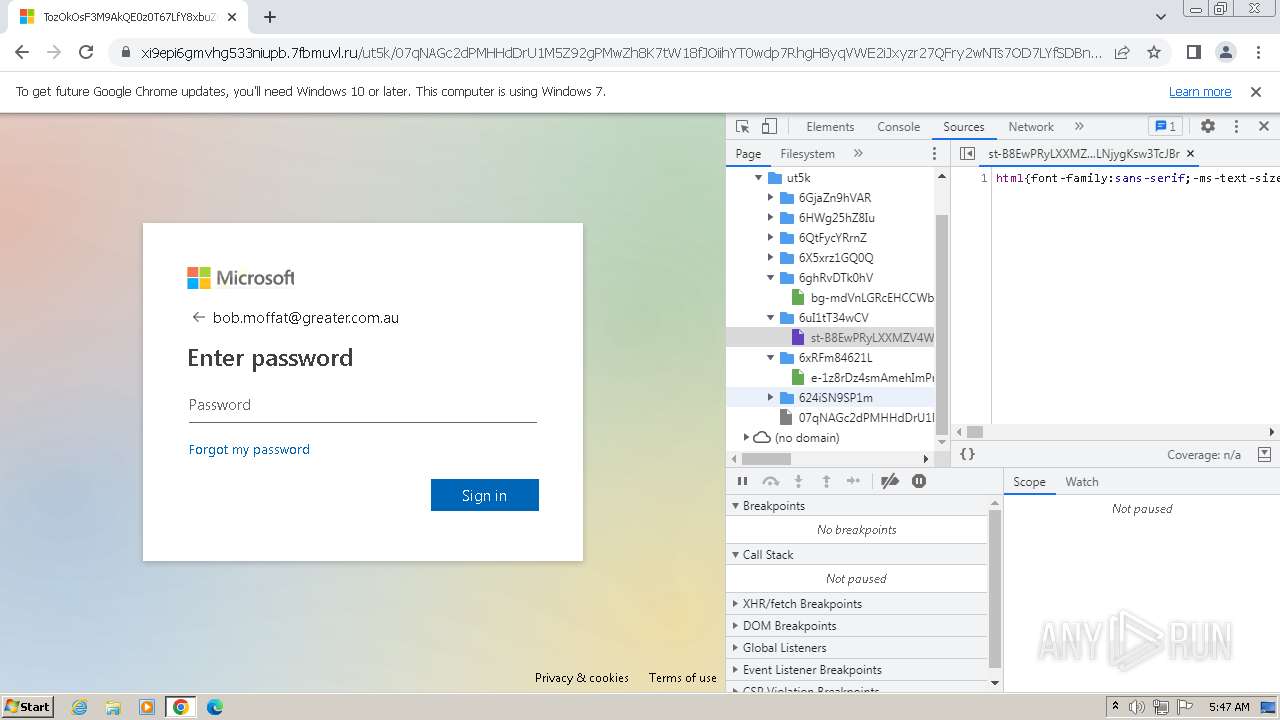Select the bg-mdVnLGRcEHCCWb file
The image size is (1280, 720).
tap(863, 298)
